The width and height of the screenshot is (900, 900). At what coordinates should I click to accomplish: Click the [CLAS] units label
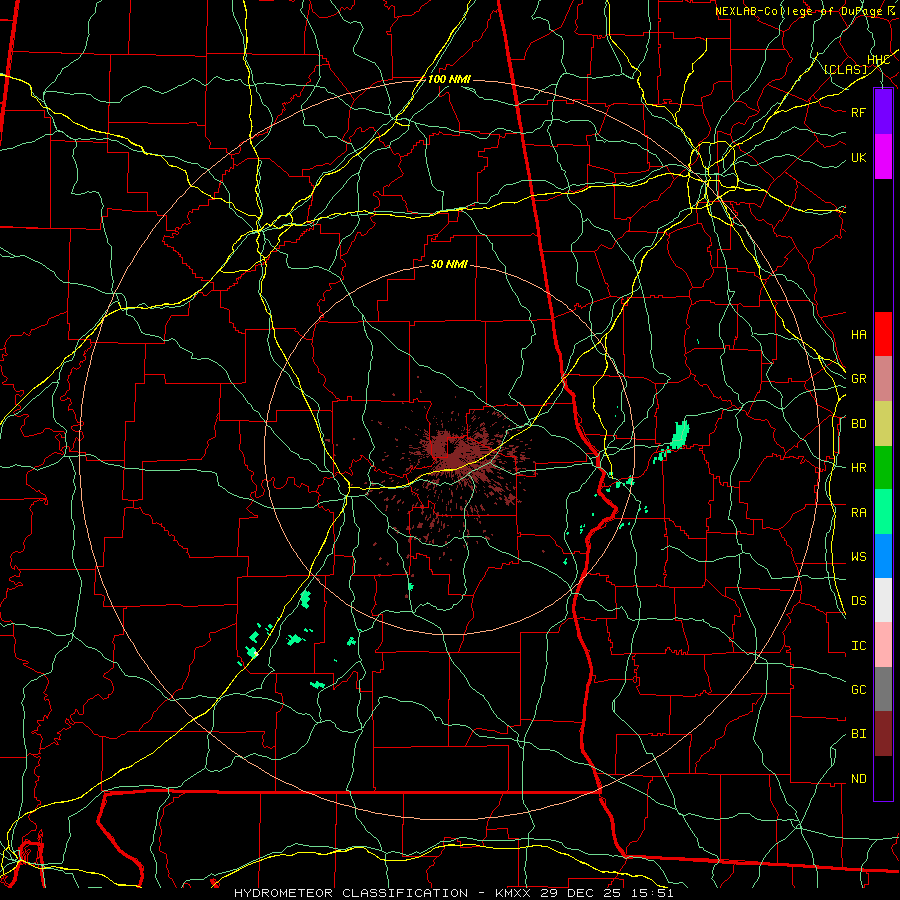click(845, 69)
